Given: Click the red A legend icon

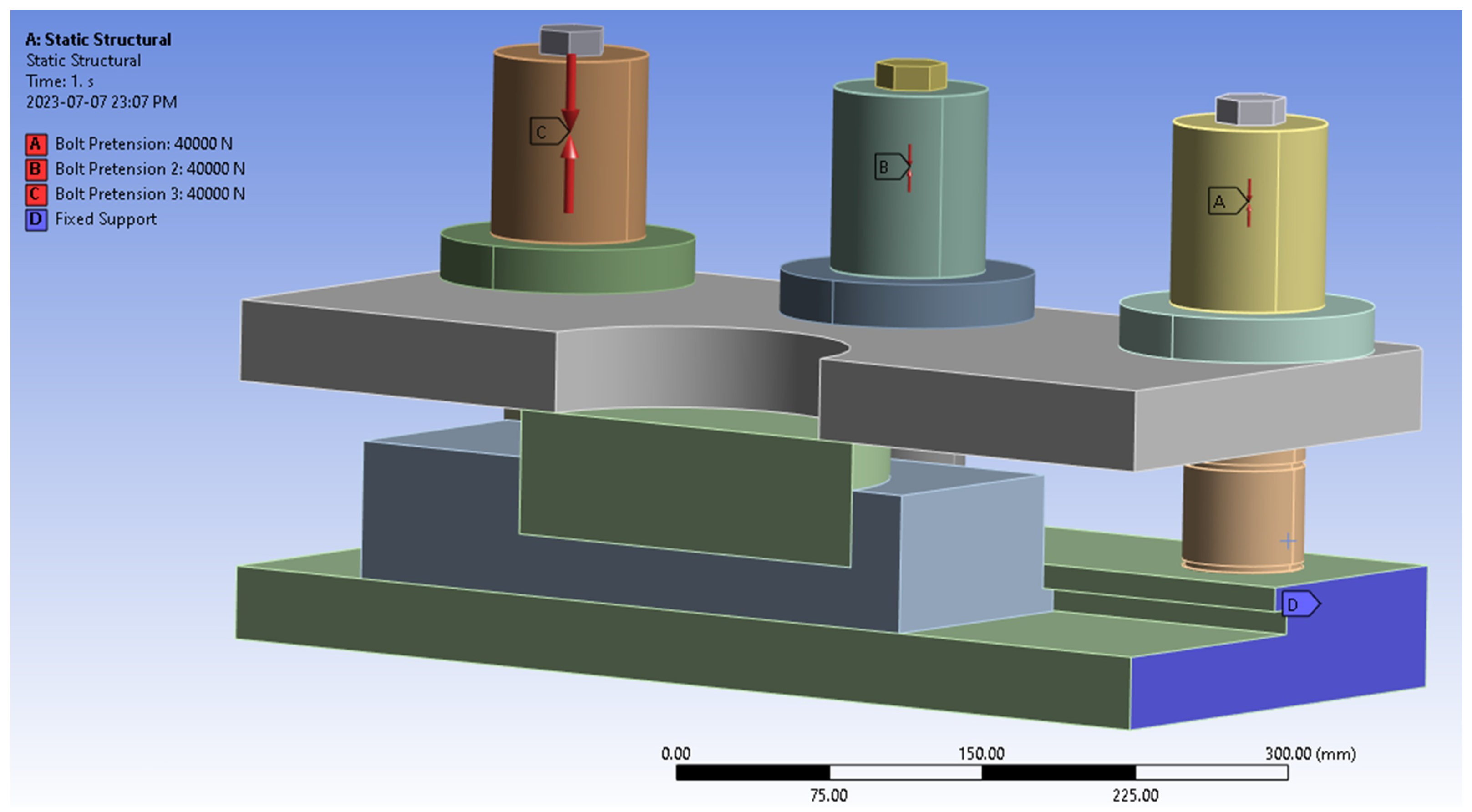Looking at the screenshot, I should coord(36,144).
